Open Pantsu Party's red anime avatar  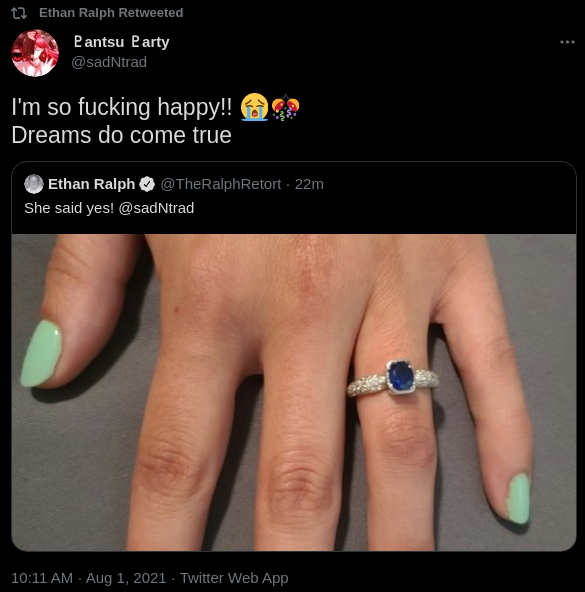[x=35, y=53]
